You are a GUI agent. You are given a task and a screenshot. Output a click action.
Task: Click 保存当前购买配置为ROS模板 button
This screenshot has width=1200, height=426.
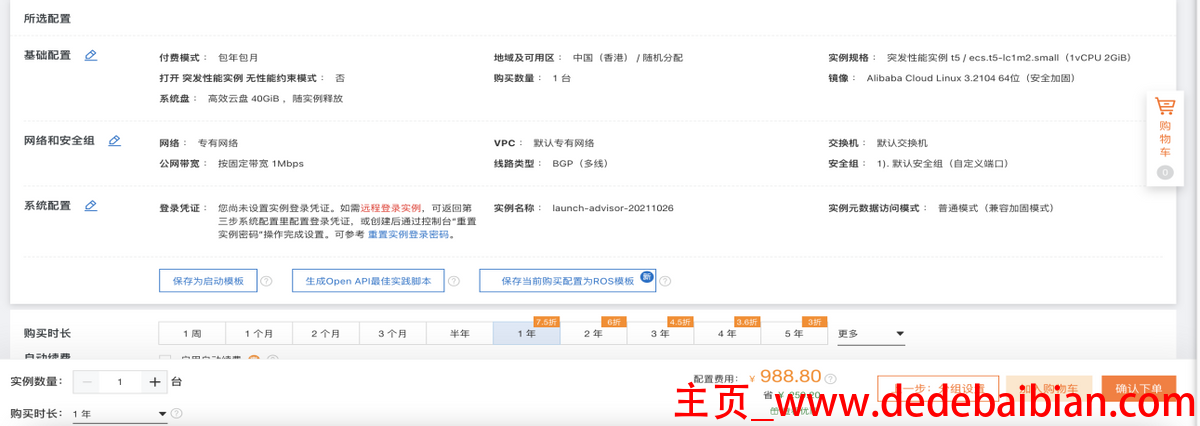pos(567,281)
